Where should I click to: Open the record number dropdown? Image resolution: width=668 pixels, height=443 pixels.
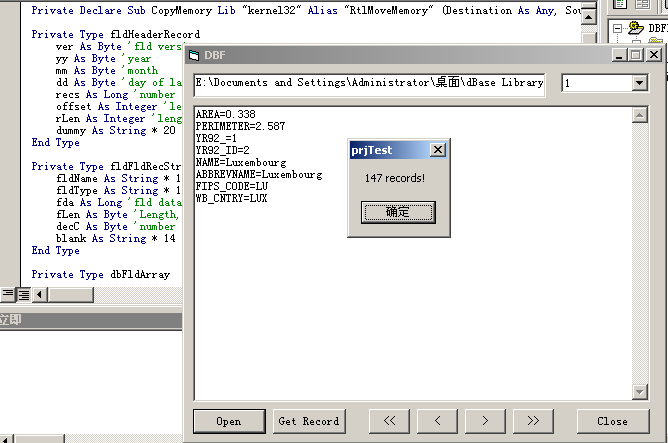coord(639,84)
